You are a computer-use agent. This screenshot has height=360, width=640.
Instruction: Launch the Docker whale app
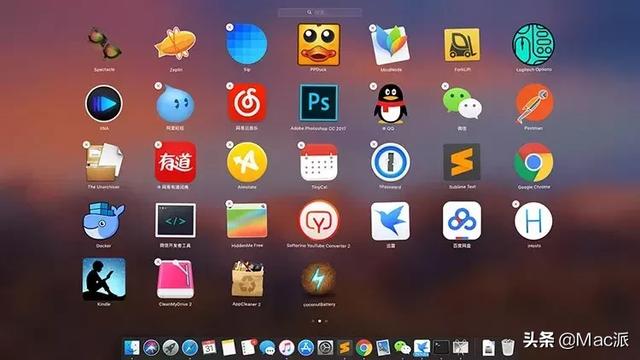(x=104, y=221)
